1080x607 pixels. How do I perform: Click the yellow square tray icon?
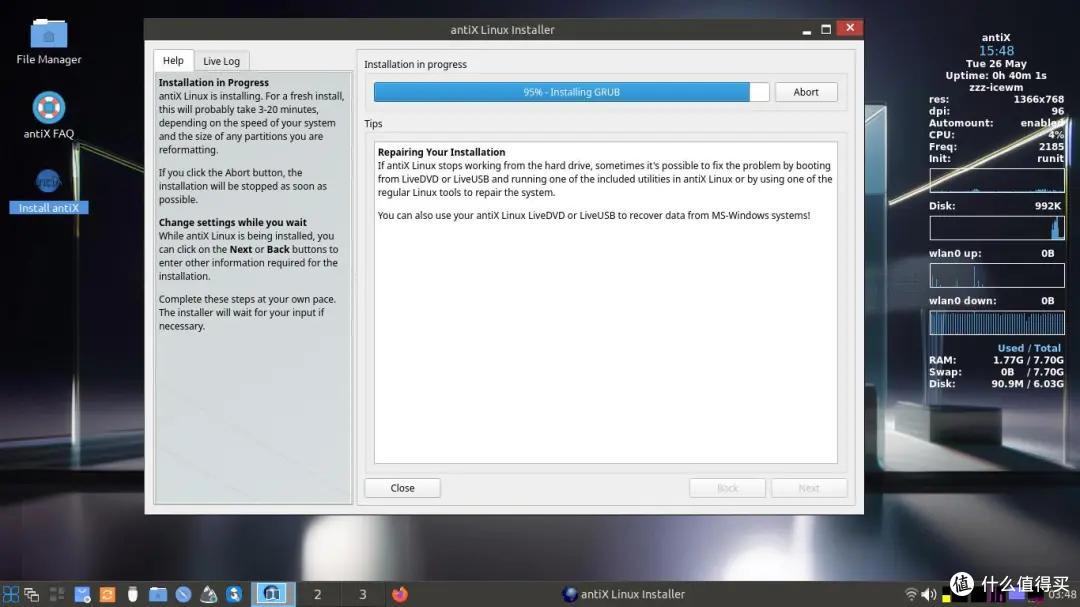pyautogui.click(x=946, y=597)
